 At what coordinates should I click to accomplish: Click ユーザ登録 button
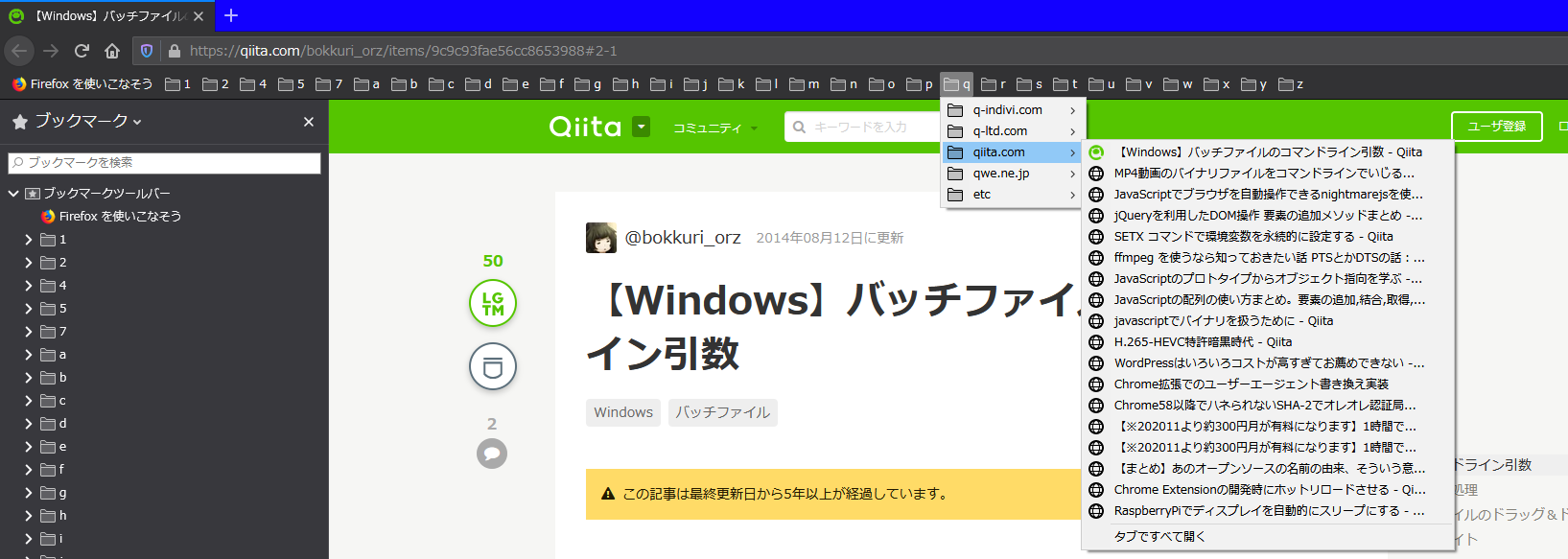pyautogui.click(x=1496, y=127)
